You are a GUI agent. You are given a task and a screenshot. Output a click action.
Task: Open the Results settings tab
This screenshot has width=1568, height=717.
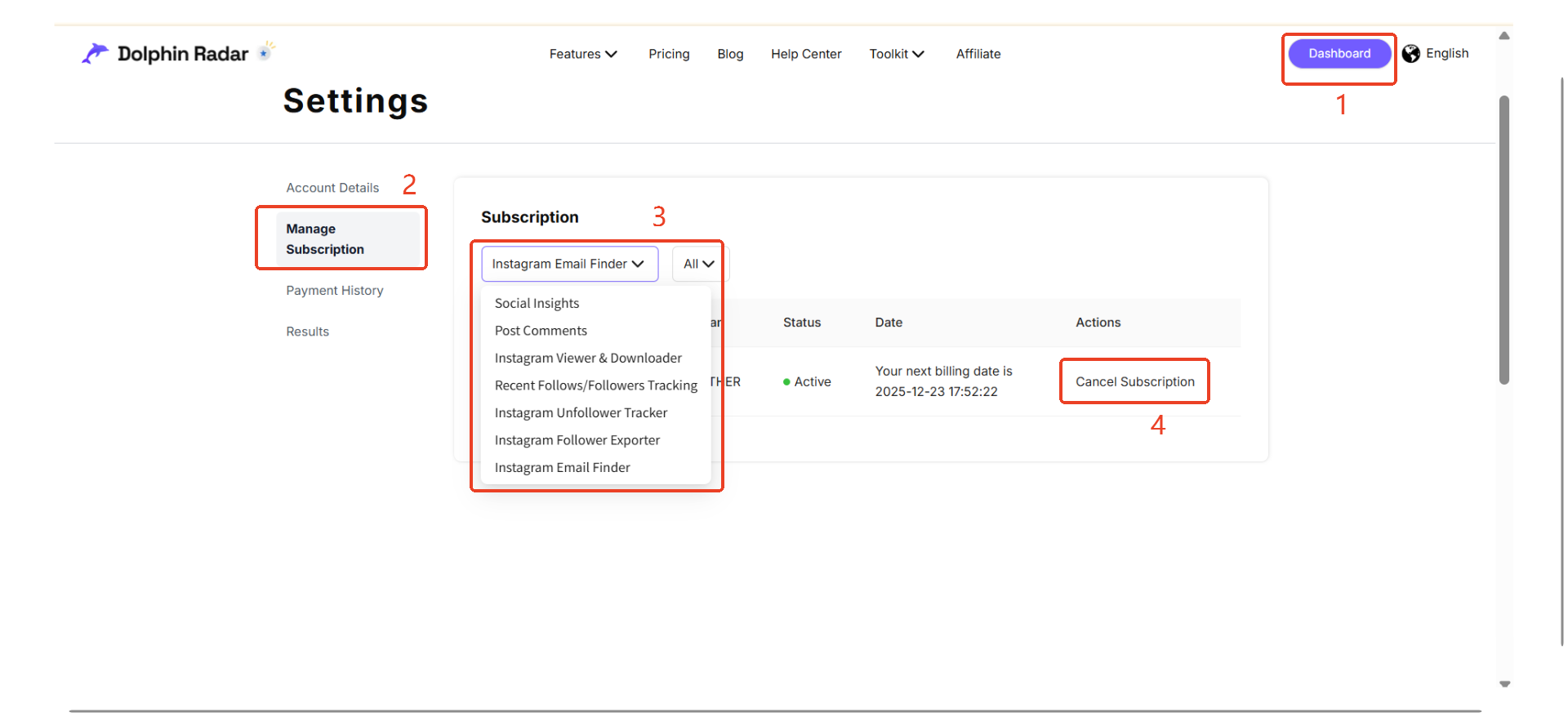(307, 332)
